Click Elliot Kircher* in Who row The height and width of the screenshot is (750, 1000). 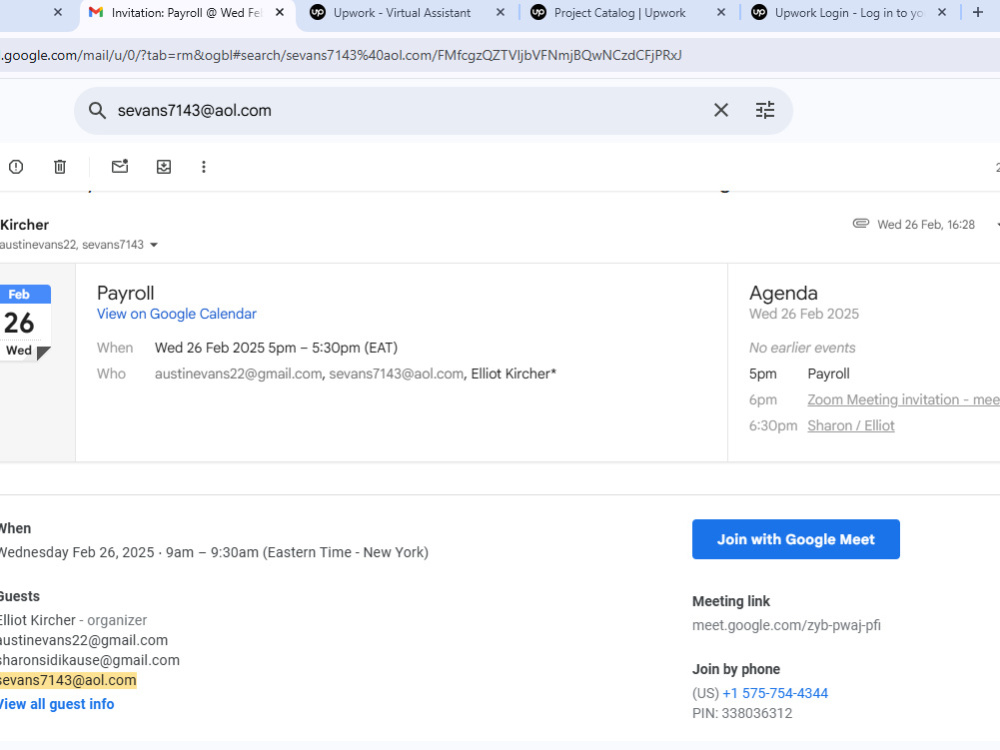coord(513,374)
